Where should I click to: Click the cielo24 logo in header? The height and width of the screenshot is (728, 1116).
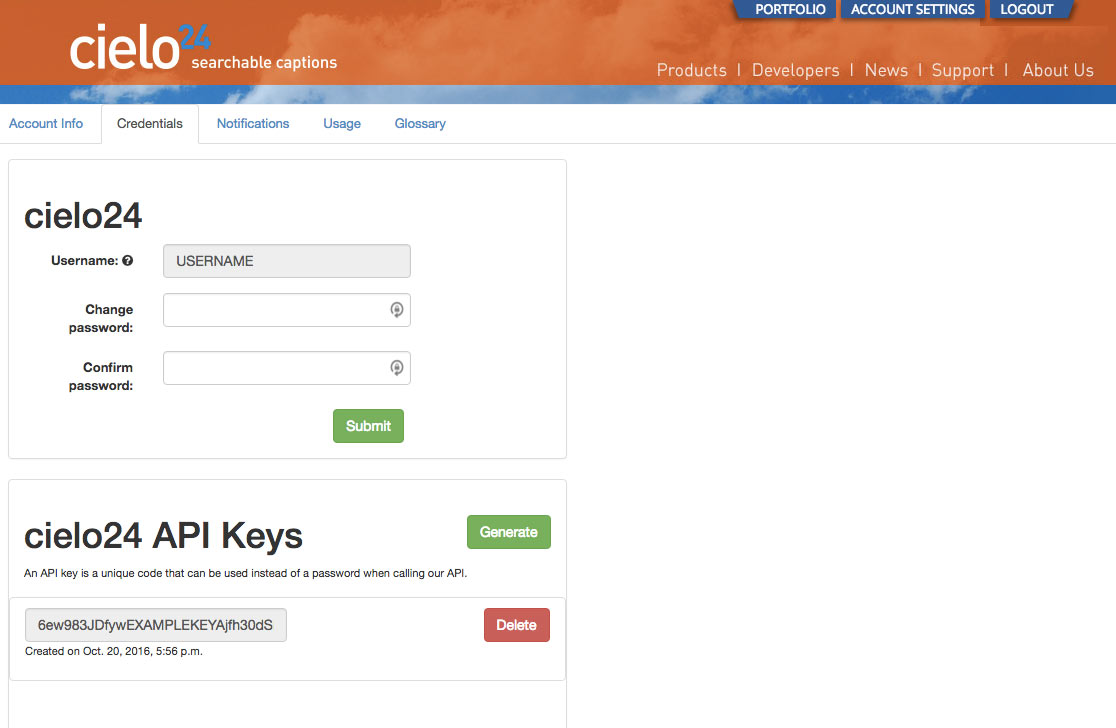click(x=140, y=47)
